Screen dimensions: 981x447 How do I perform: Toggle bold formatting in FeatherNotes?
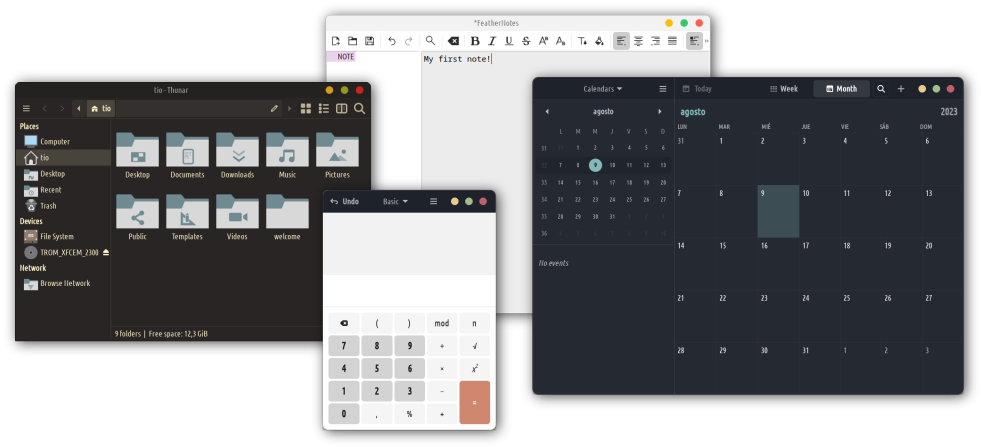(x=475, y=41)
